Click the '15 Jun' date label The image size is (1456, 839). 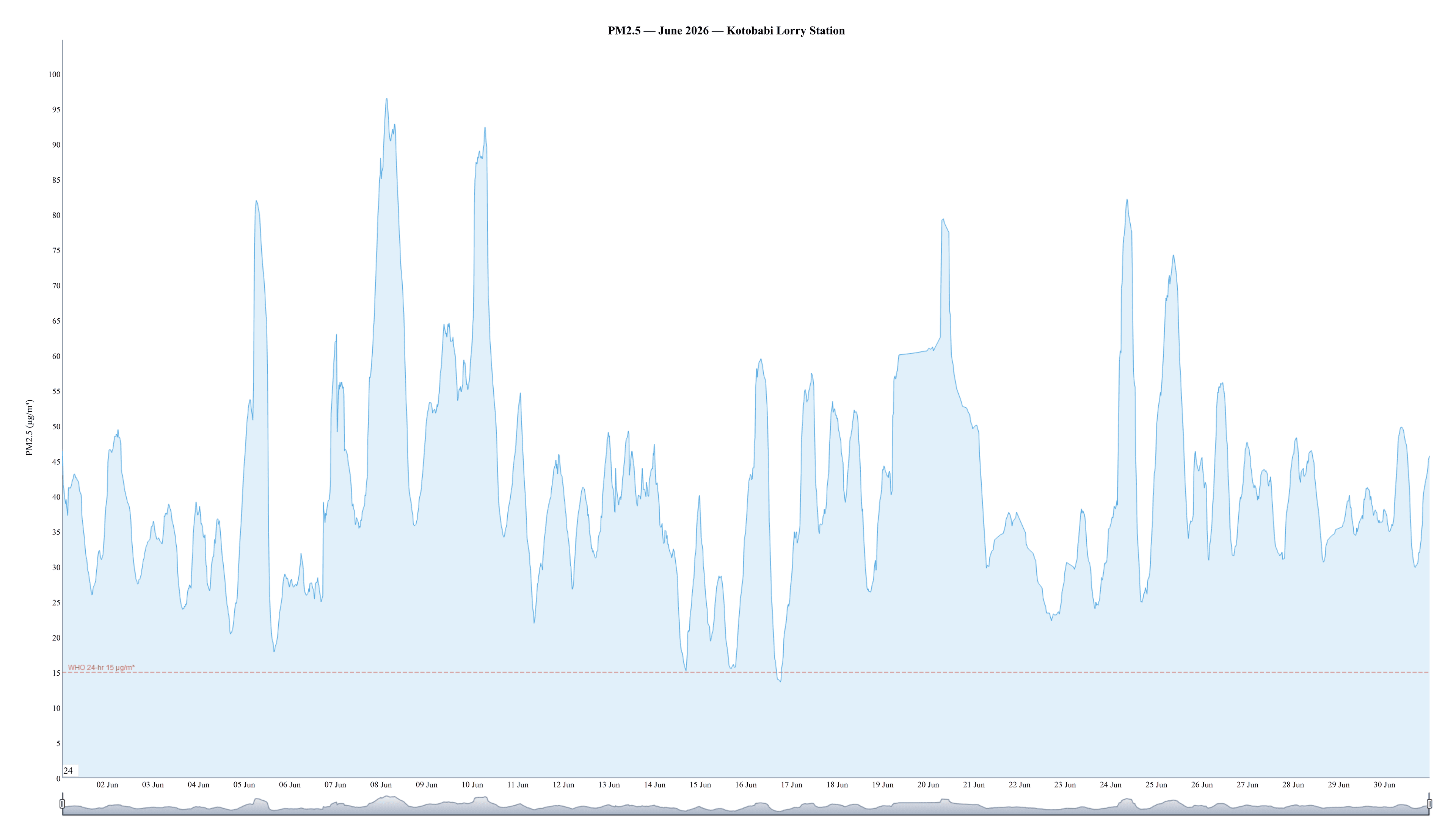click(700, 785)
